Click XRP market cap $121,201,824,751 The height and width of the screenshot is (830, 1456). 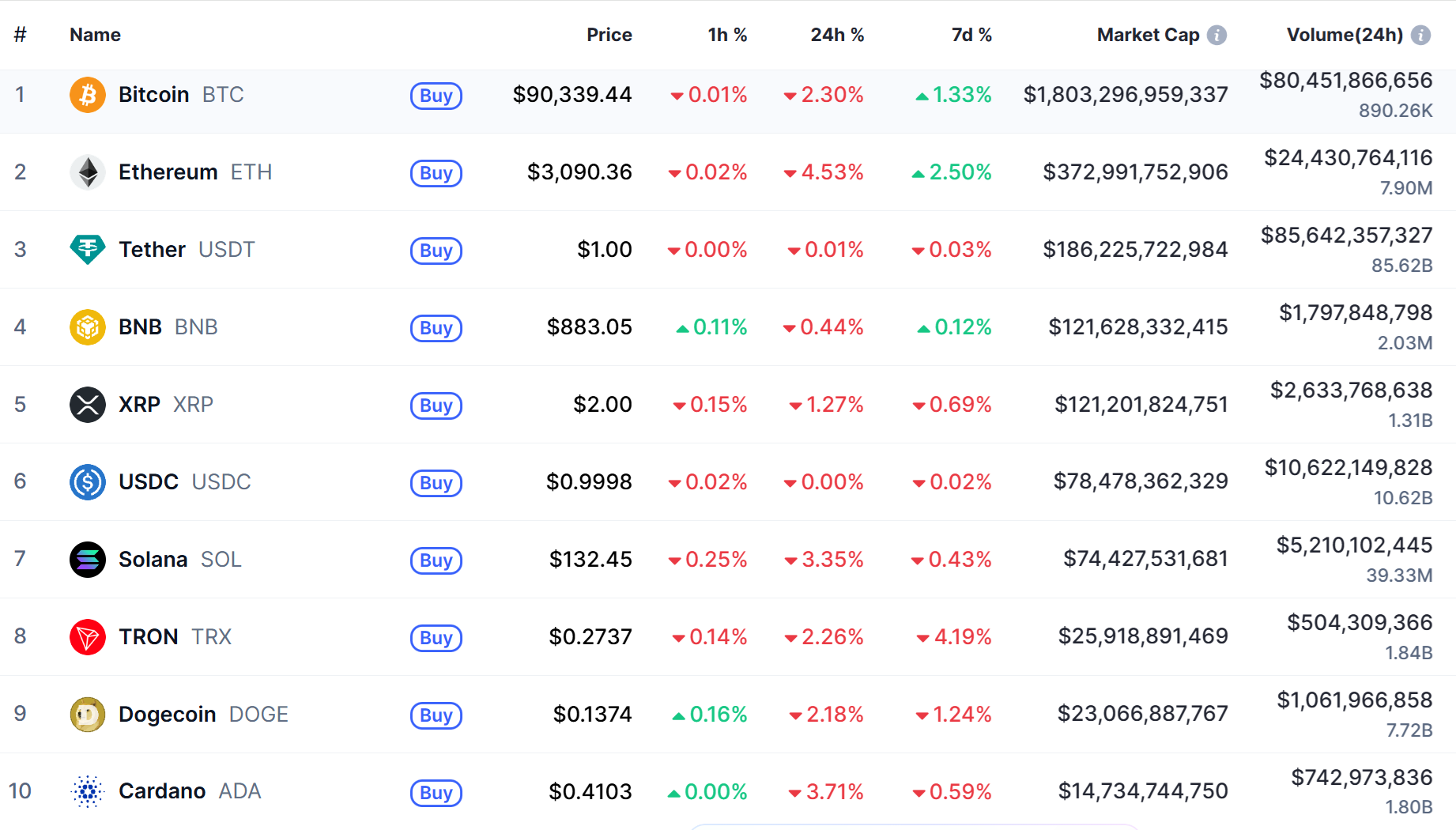[1141, 405]
